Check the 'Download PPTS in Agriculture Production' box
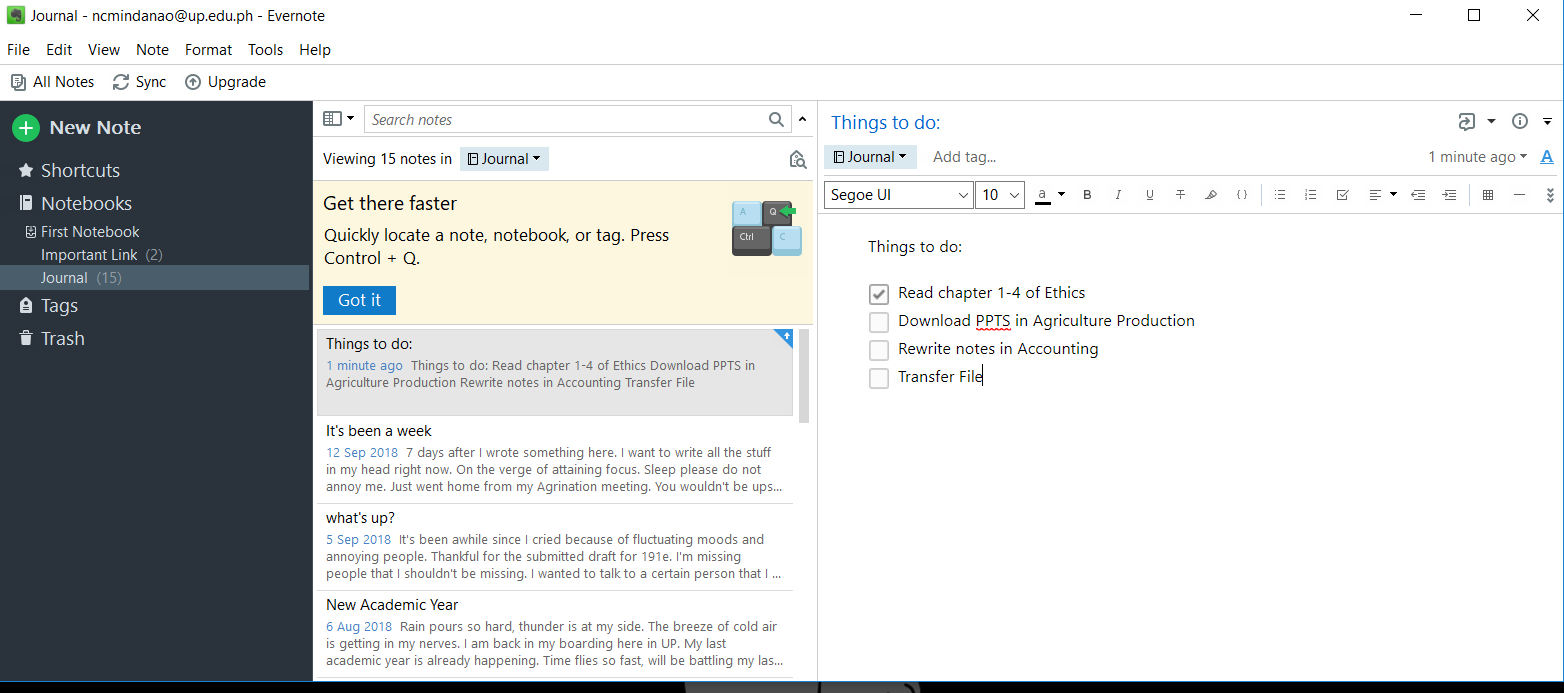Viewport: 1564px width, 693px height. pos(879,322)
